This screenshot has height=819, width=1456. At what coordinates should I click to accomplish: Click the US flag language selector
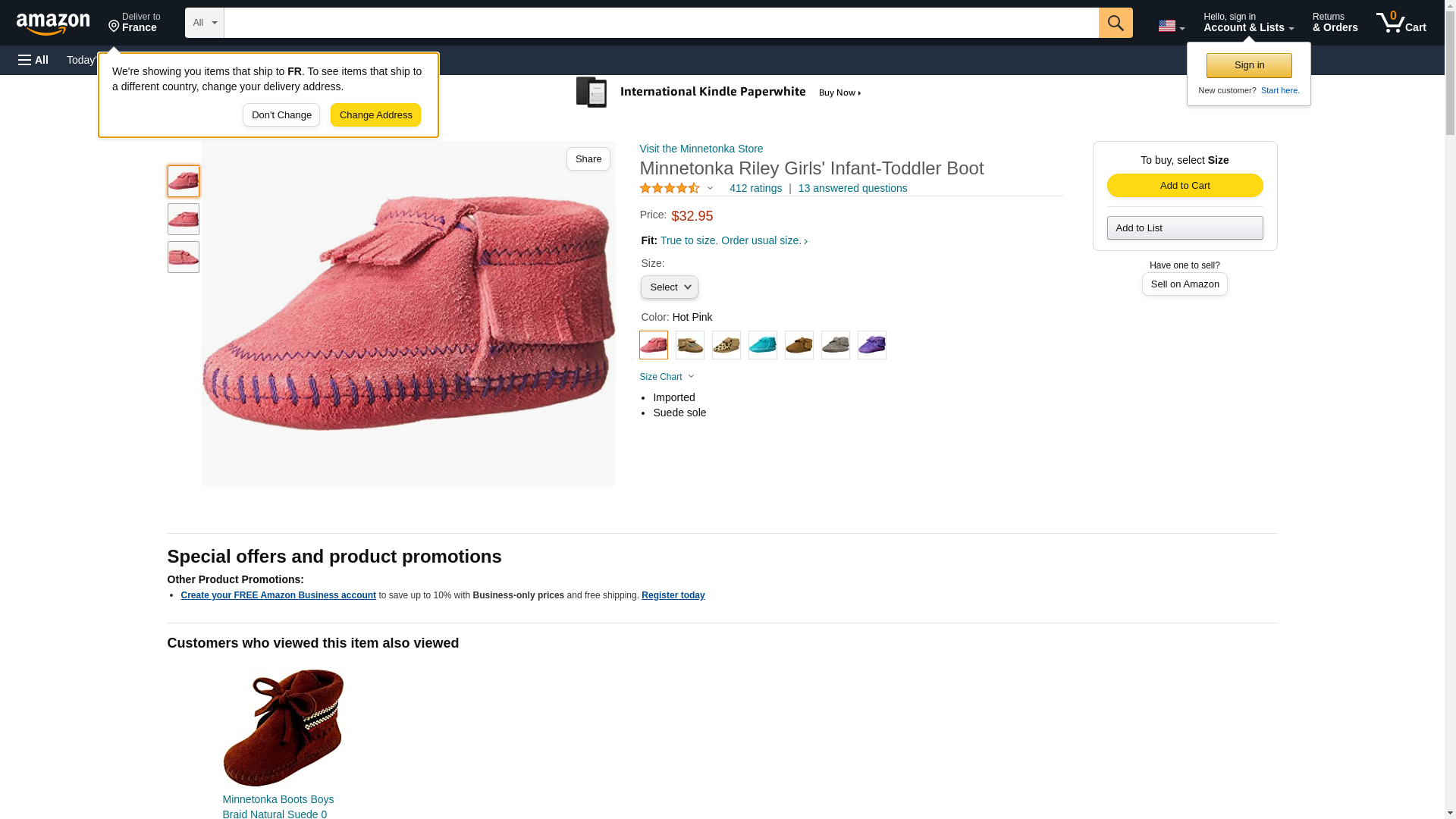pos(1170,26)
